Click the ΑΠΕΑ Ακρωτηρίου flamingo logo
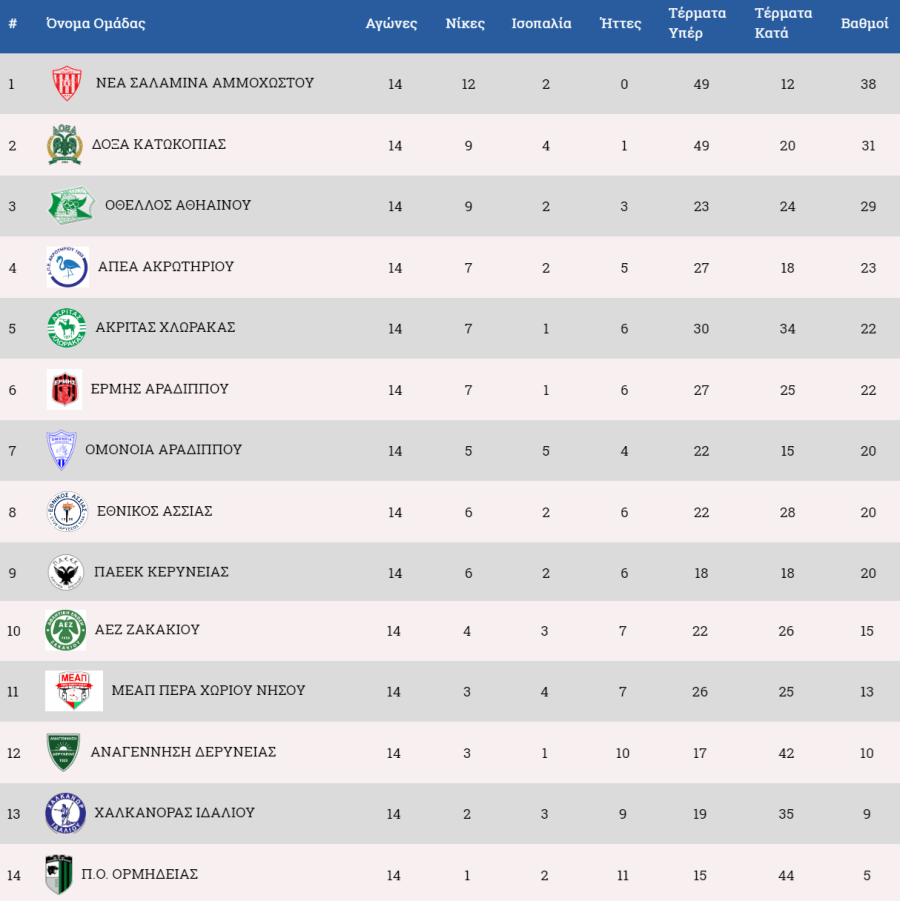The width and height of the screenshot is (900, 901). [x=67, y=267]
